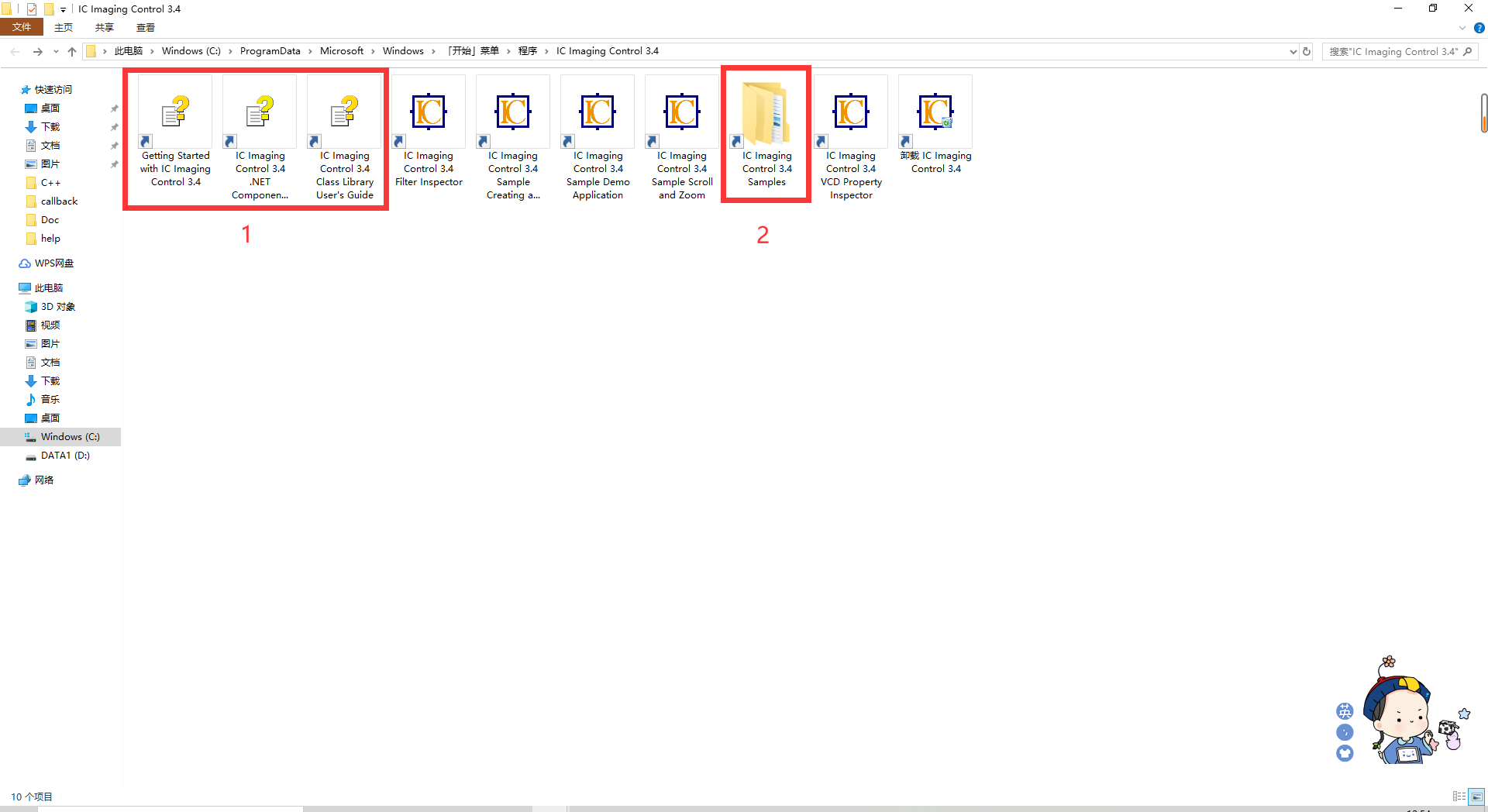Open pinned 下载 under quick access
The image size is (1488, 812).
pyautogui.click(x=50, y=127)
